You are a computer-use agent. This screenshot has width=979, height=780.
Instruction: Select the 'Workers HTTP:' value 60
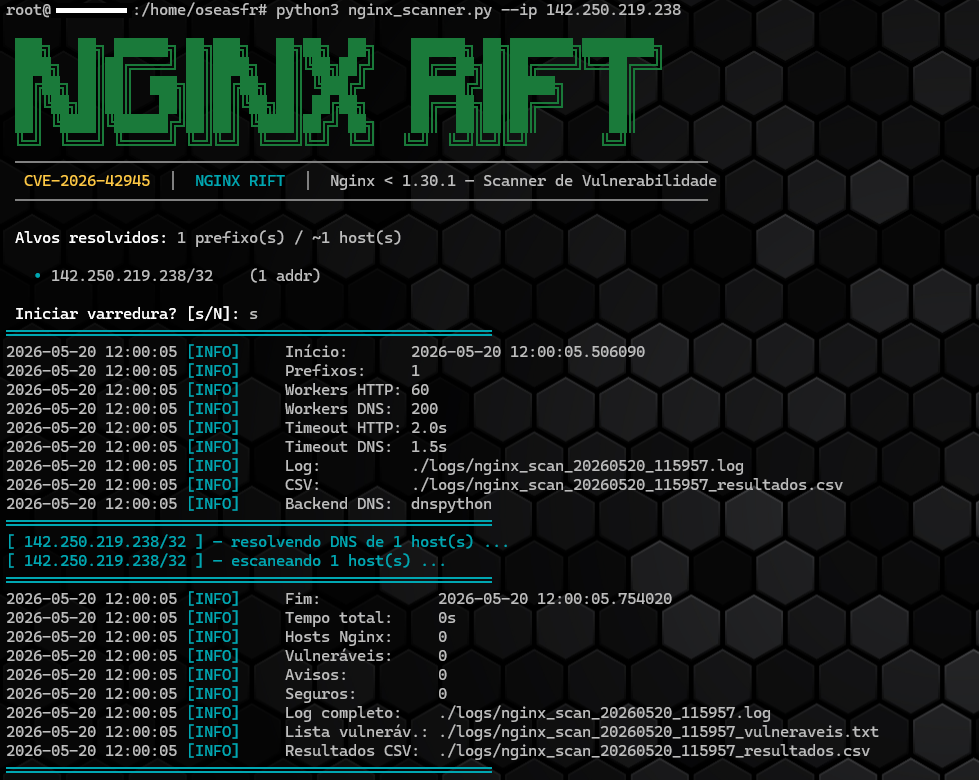coord(420,390)
